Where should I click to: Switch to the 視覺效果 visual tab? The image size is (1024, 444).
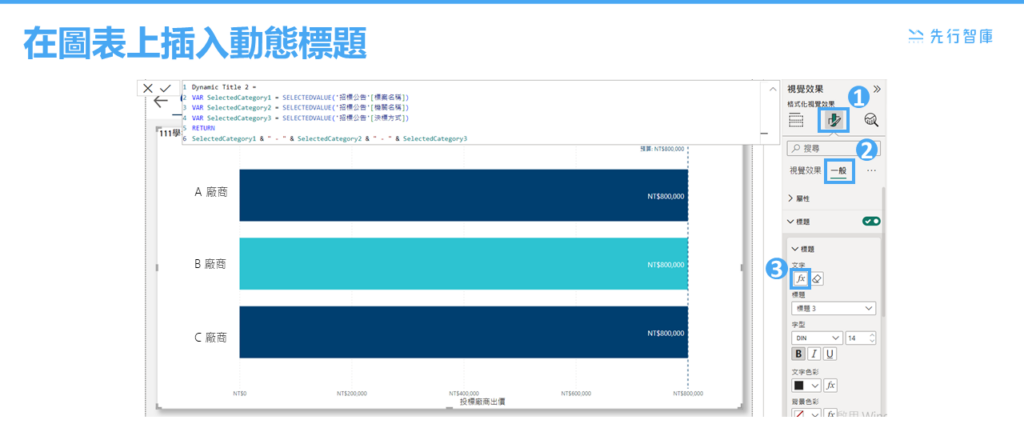(x=805, y=170)
